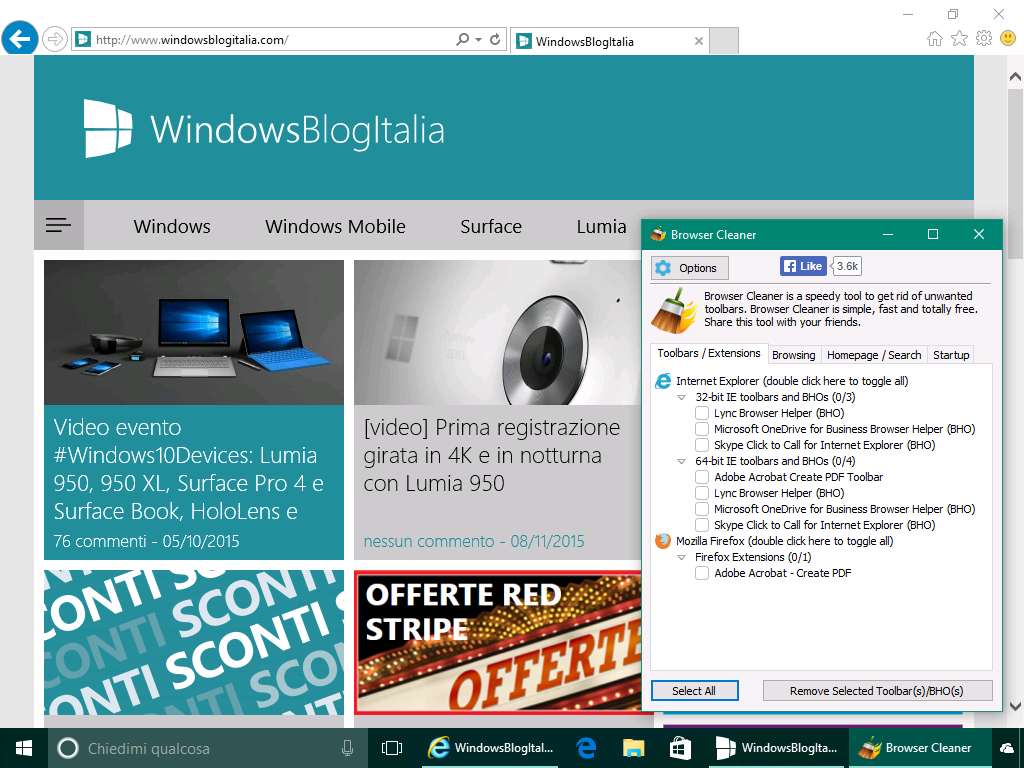Open the Windows Store from the taskbar
The width and height of the screenshot is (1024, 768).
click(x=680, y=748)
